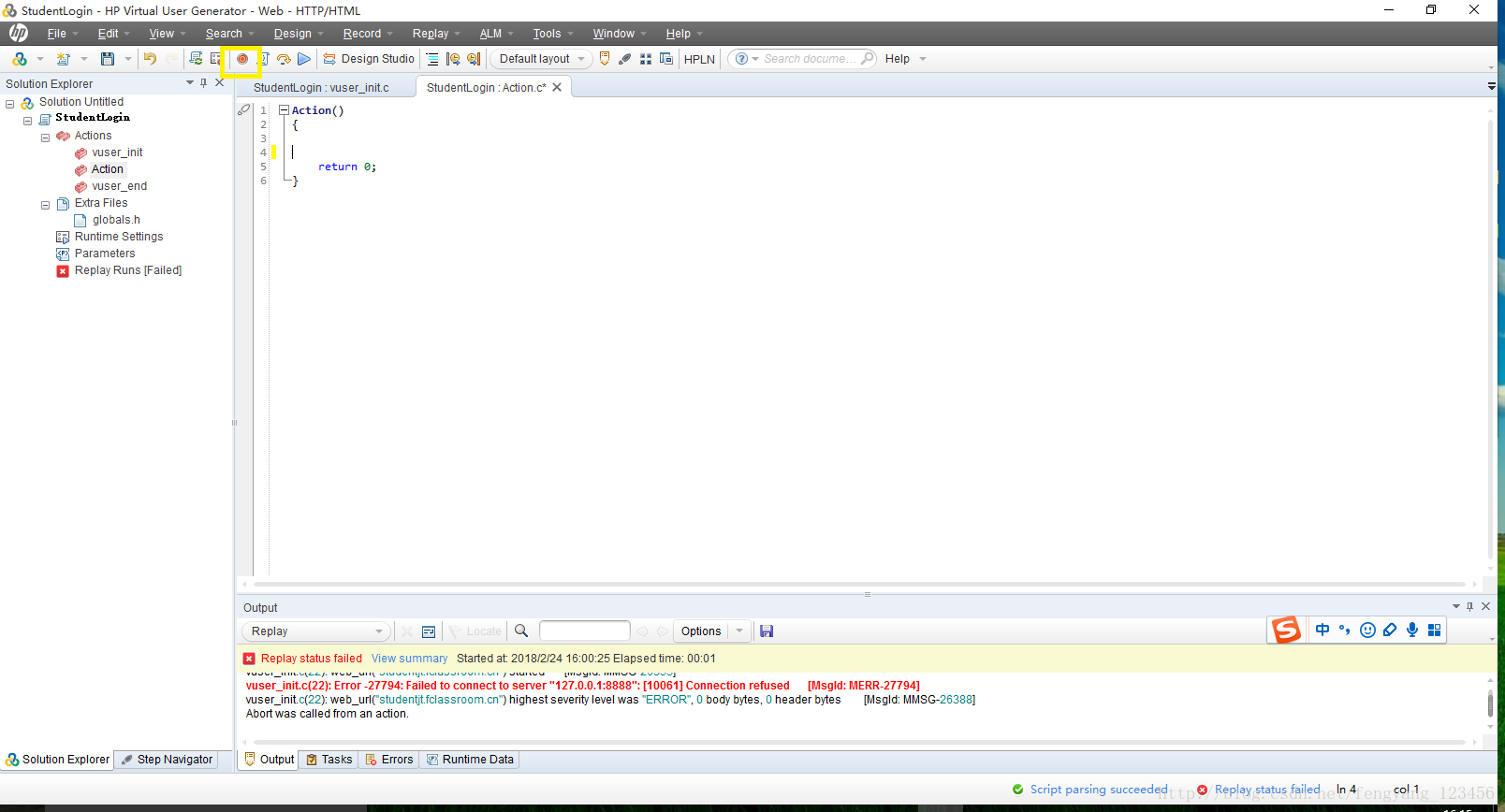Collapse the Action() code fold marker
Screen dimensions: 1505x812
[284, 110]
